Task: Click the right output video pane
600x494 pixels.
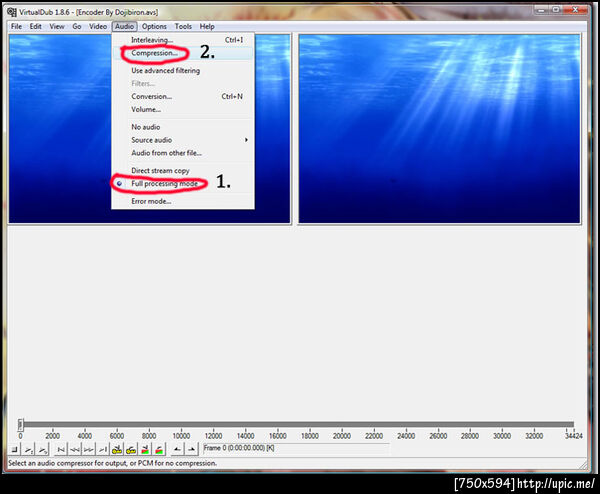Action: [x=439, y=129]
